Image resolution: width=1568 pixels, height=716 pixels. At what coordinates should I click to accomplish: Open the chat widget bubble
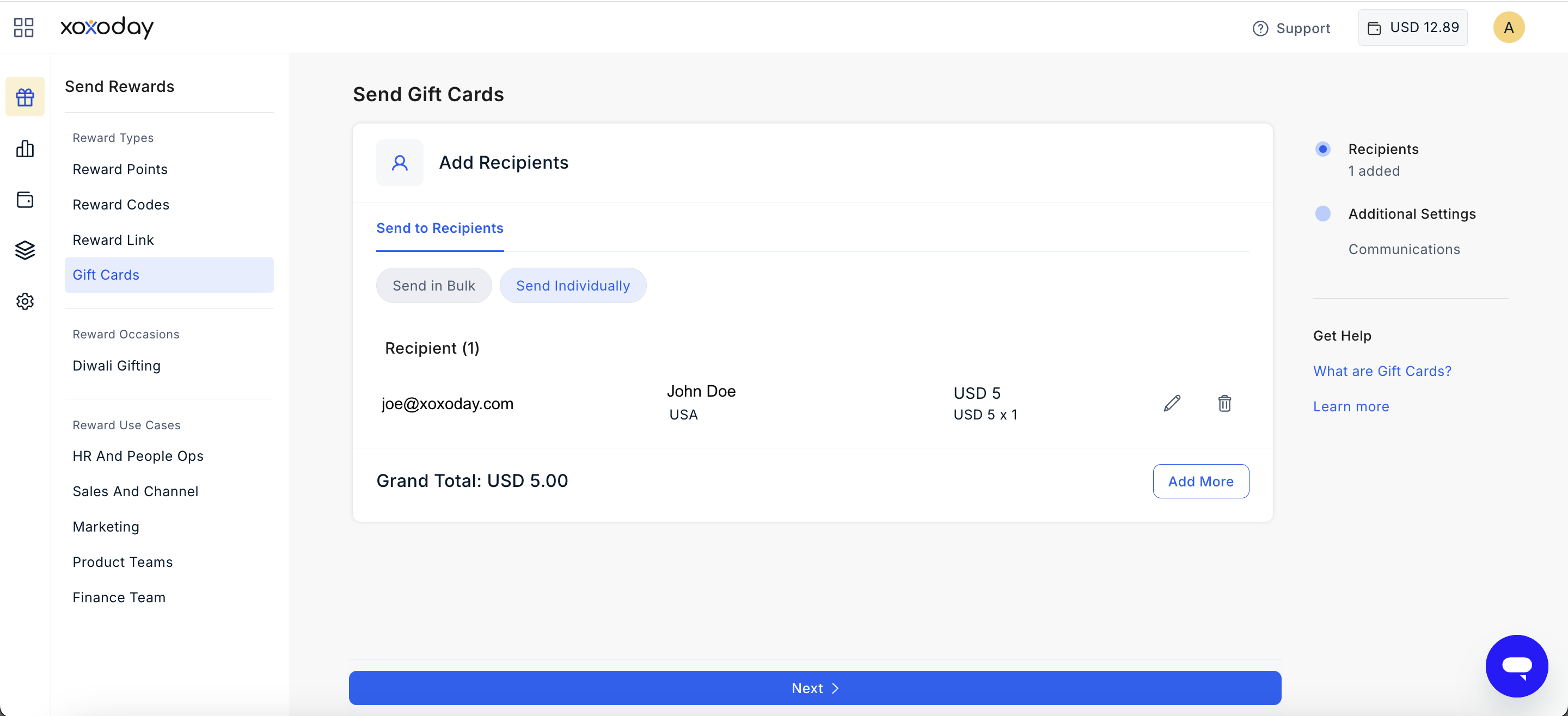coord(1516,666)
